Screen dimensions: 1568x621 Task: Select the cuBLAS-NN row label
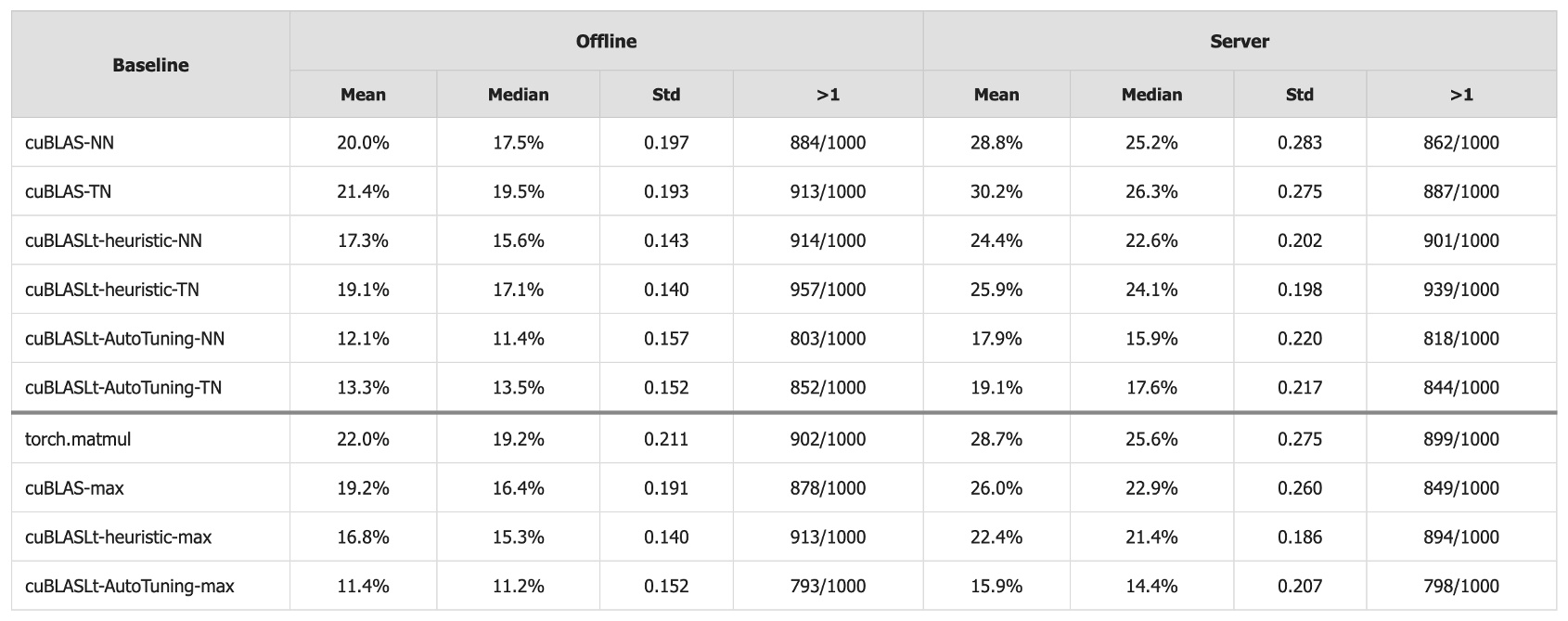pos(70,143)
